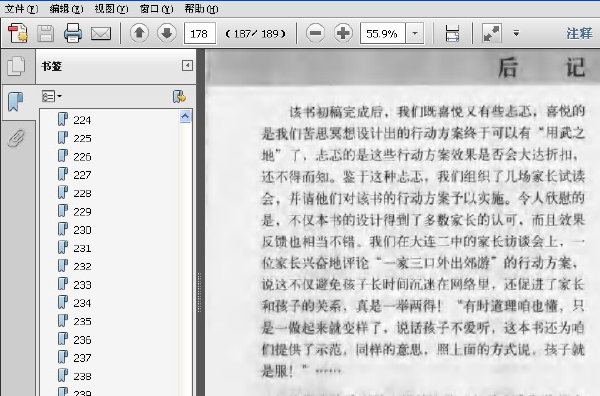This screenshot has width=600, height=396.
Task: Select bookmark 231
Action: (x=75, y=248)
